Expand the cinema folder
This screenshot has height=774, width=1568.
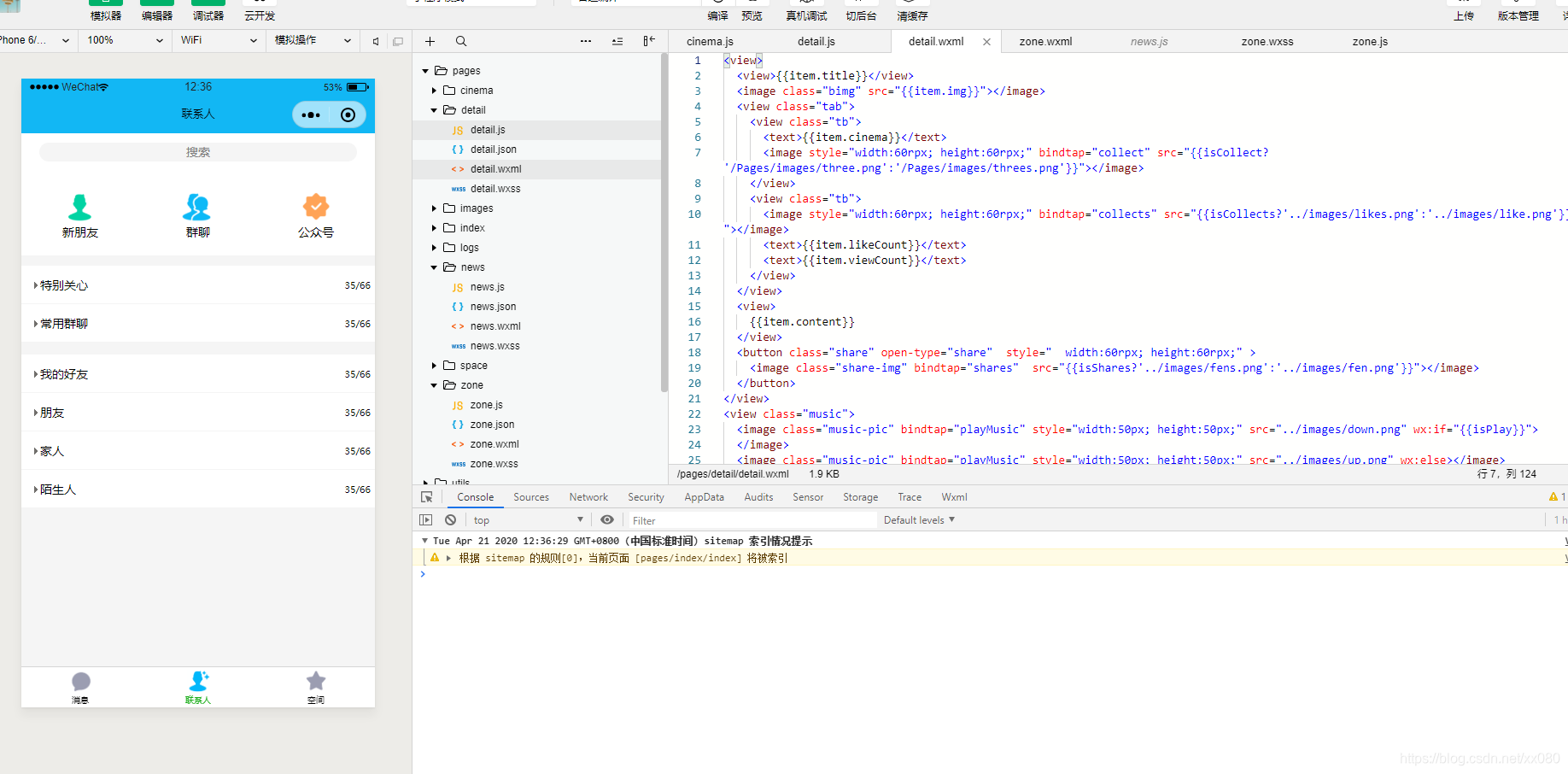pos(434,91)
